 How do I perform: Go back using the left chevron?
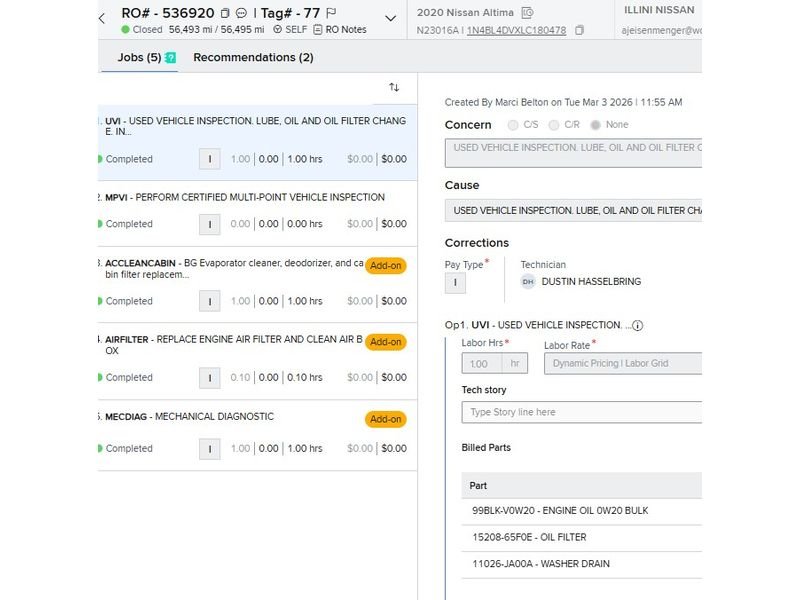click(102, 18)
